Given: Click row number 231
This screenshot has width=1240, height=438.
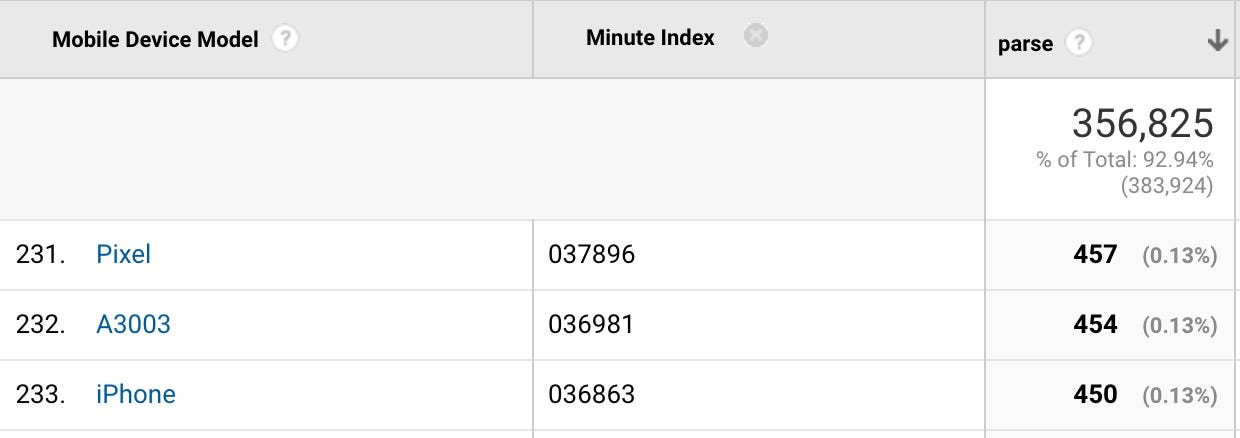Looking at the screenshot, I should [x=40, y=255].
